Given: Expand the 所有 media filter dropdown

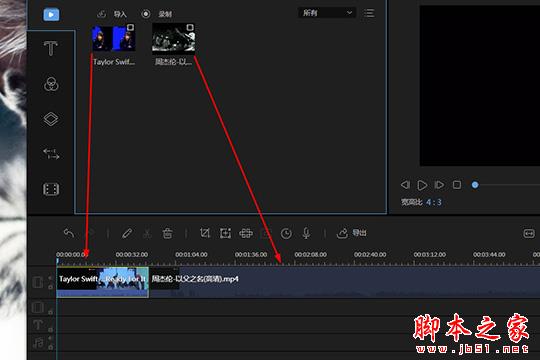Looking at the screenshot, I should pyautogui.click(x=326, y=13).
